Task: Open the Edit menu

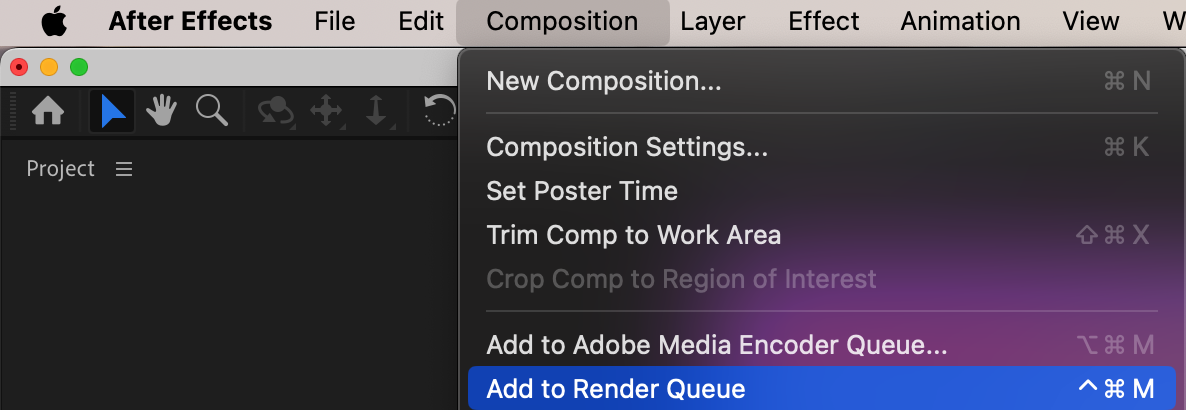Action: click(x=421, y=21)
